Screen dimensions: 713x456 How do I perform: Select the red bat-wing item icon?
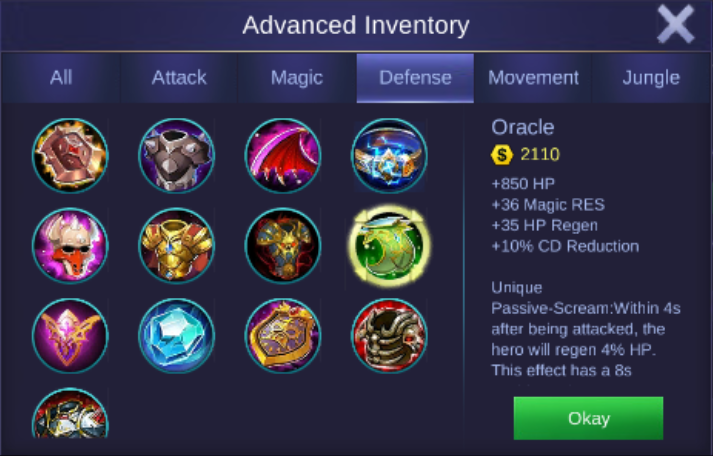pyautogui.click(x=283, y=155)
